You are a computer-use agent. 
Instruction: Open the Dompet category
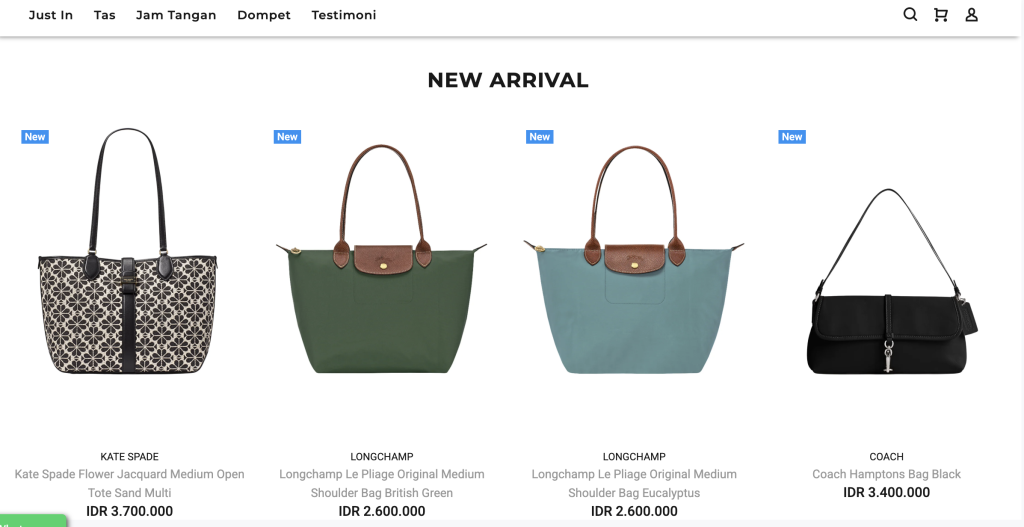point(264,15)
